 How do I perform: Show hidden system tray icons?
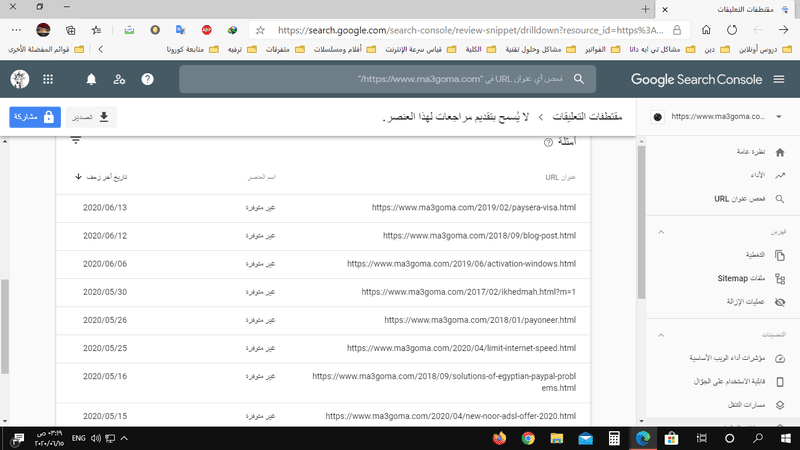[x=124, y=438]
